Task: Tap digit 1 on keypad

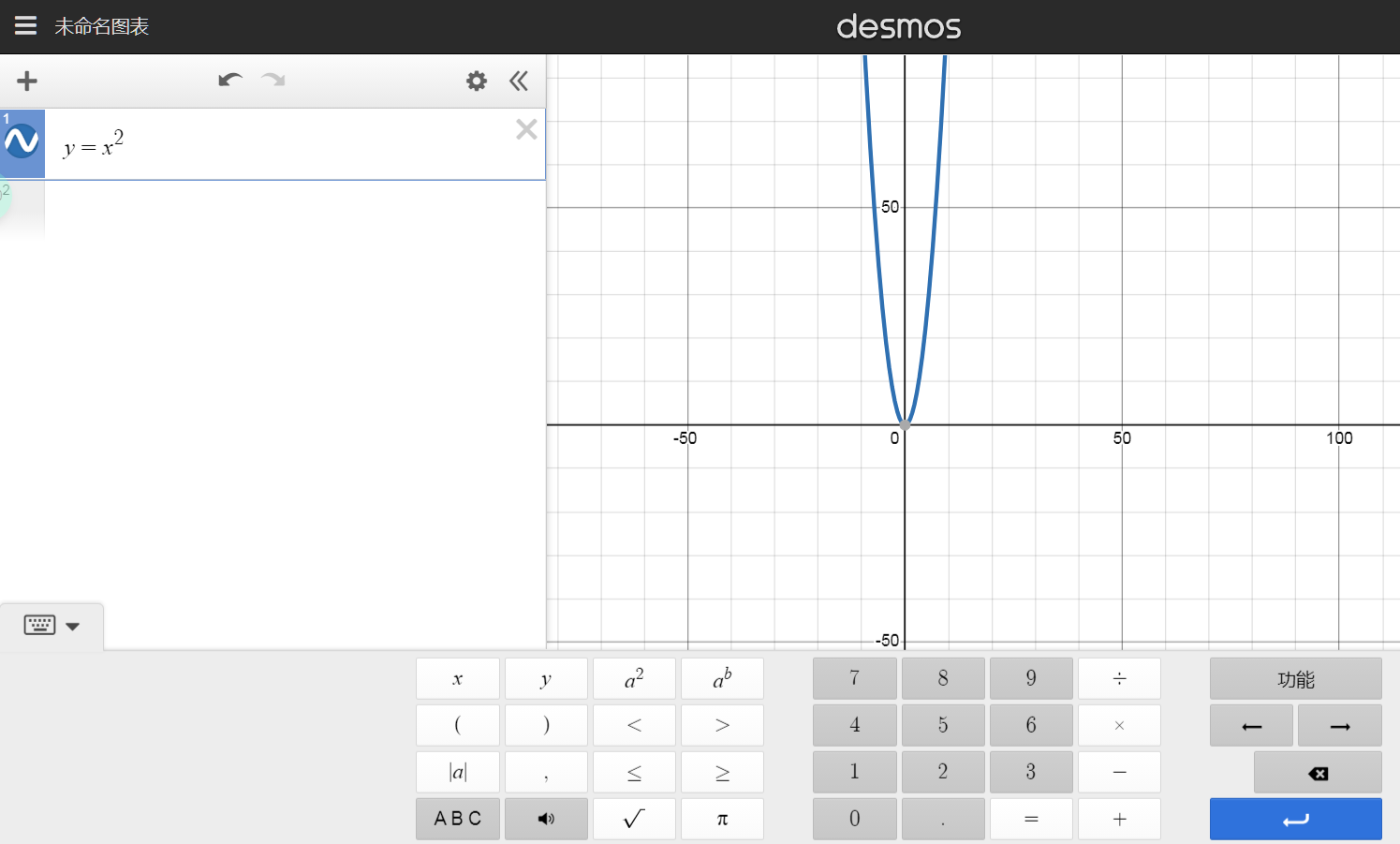Action: coord(855,773)
